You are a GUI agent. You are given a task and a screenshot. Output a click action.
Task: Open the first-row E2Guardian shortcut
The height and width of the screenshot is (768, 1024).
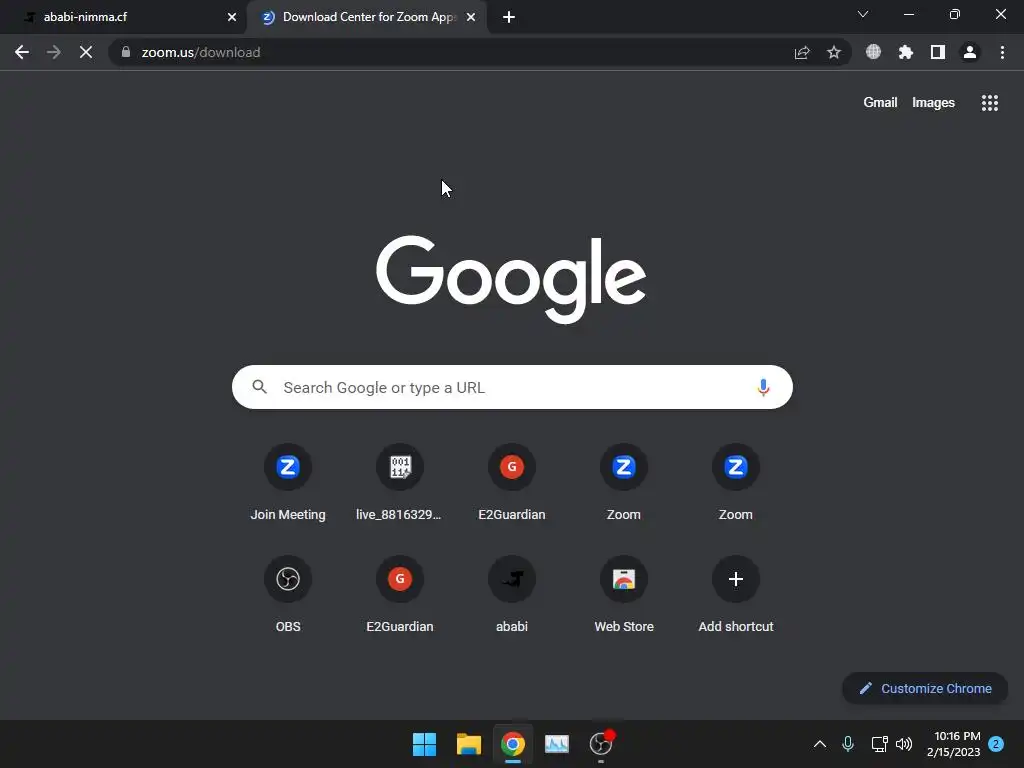click(512, 483)
